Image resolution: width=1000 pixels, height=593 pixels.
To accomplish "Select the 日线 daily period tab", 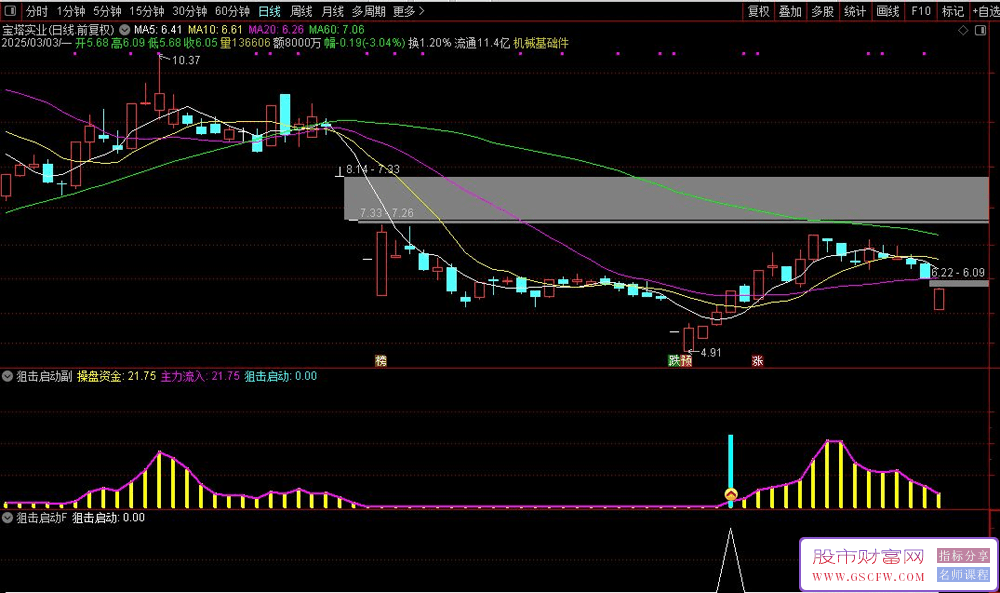I will tap(269, 11).
